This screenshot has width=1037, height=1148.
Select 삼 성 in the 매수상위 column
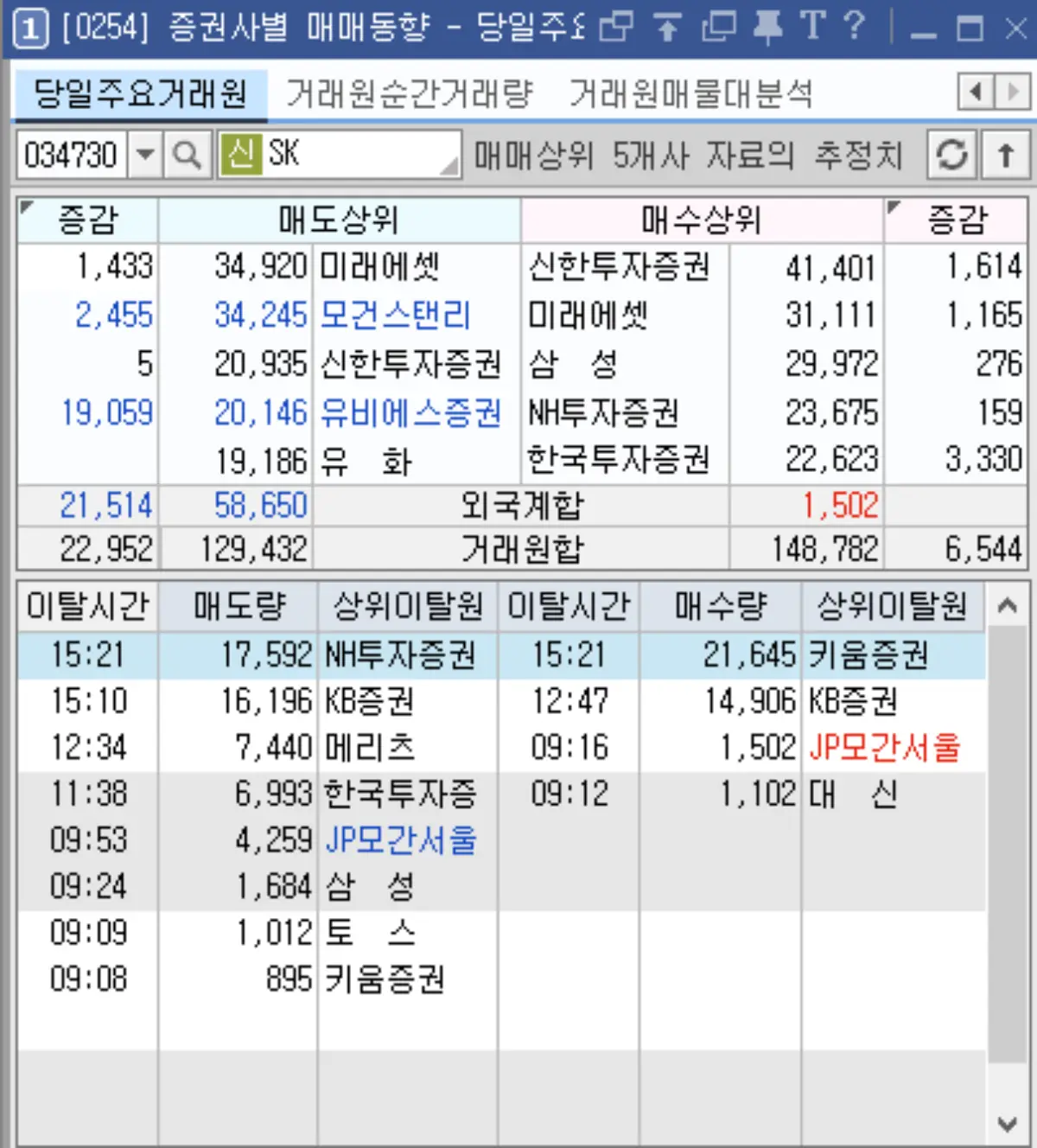click(573, 363)
